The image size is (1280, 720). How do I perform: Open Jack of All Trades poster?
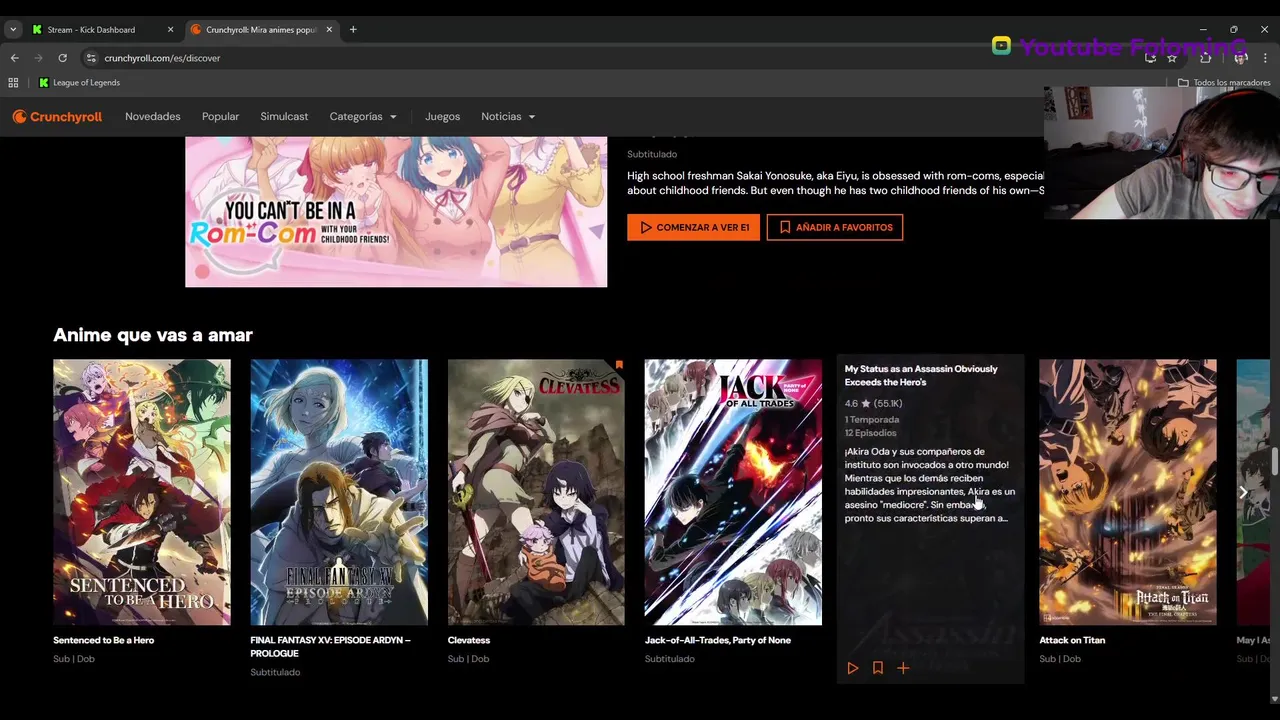[733, 492]
